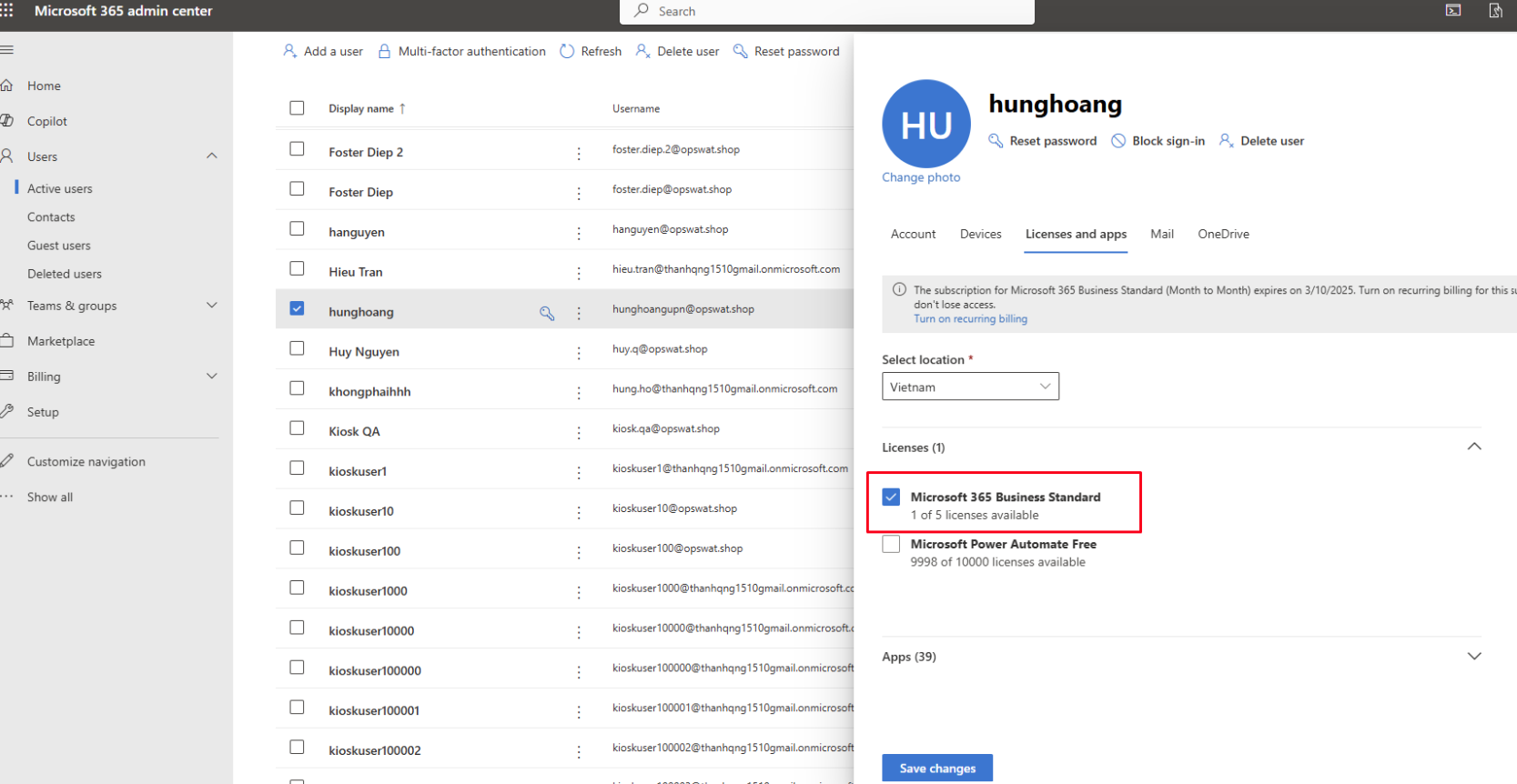Click the document icon at top right
This screenshot has width=1517, height=784.
(1495, 11)
